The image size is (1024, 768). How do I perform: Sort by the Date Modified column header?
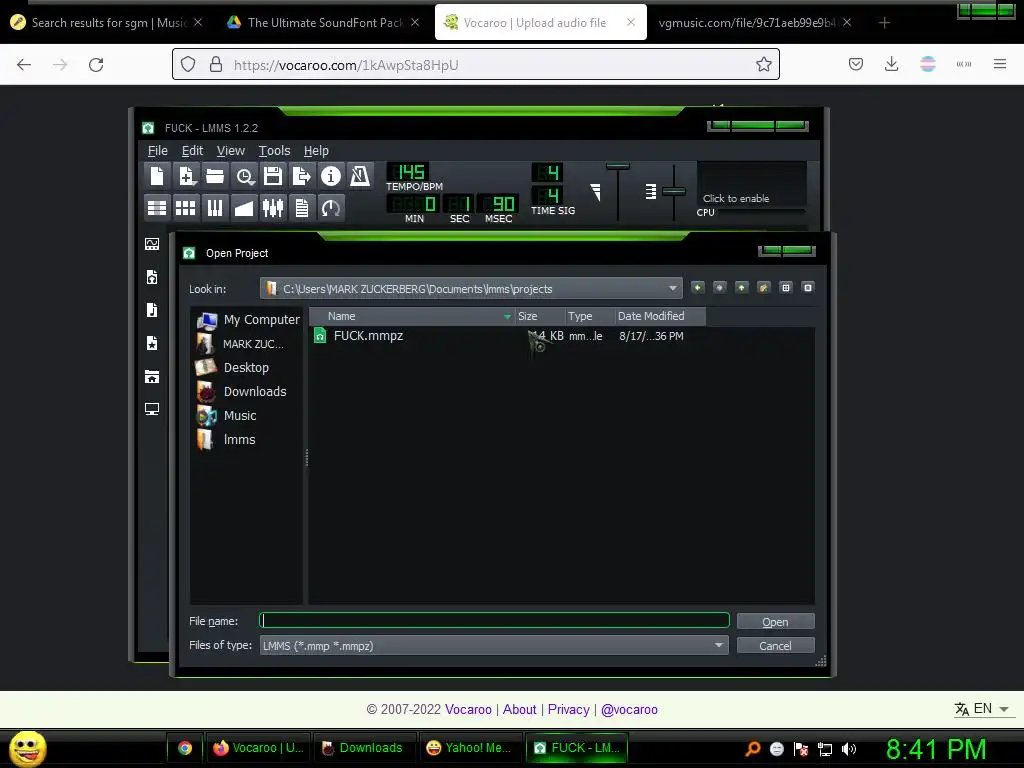[660, 316]
